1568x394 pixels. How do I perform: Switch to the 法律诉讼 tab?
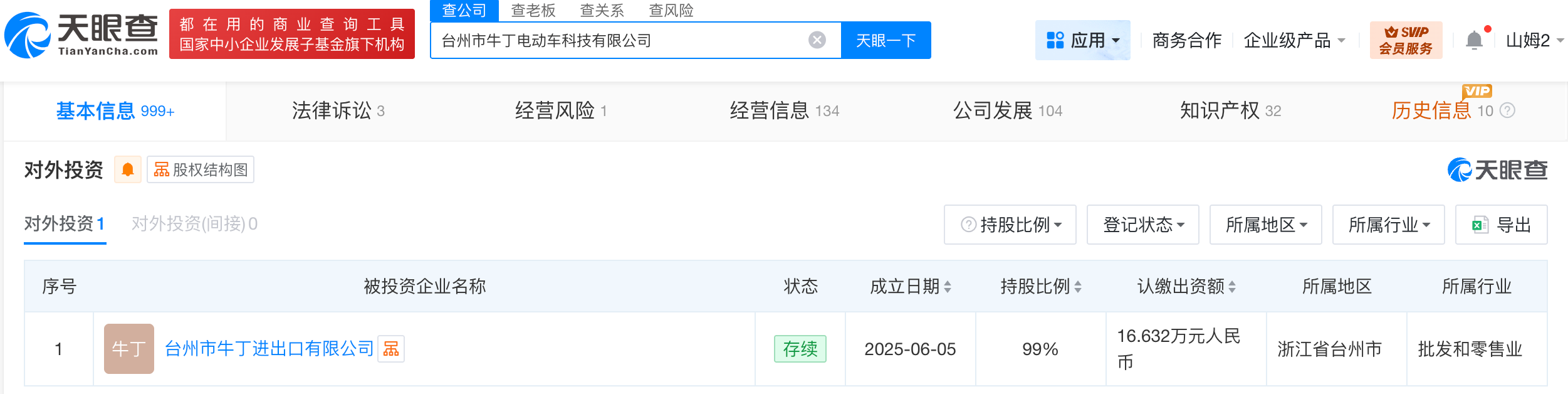[338, 111]
